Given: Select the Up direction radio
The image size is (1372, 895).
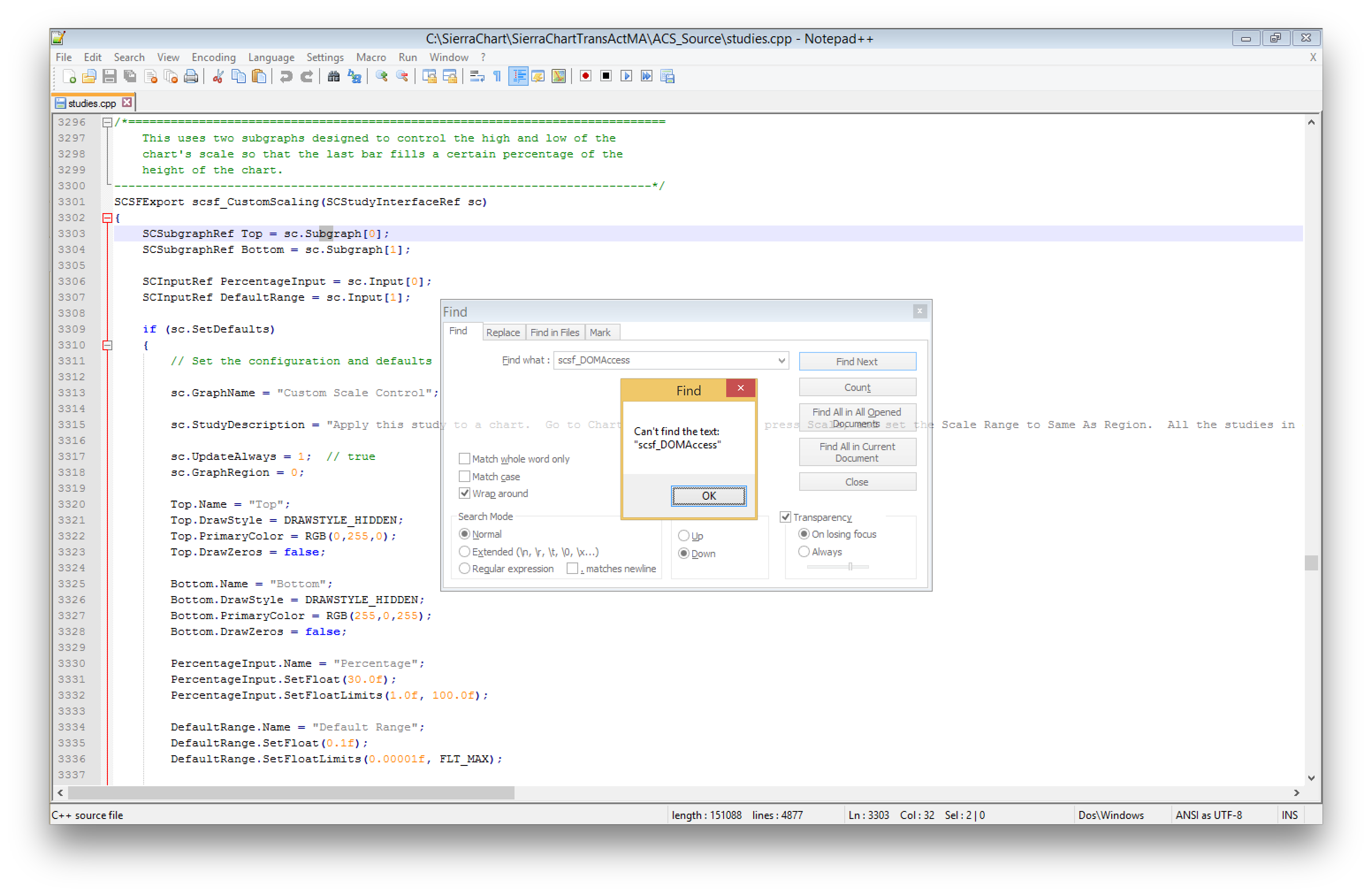Looking at the screenshot, I should tap(684, 536).
